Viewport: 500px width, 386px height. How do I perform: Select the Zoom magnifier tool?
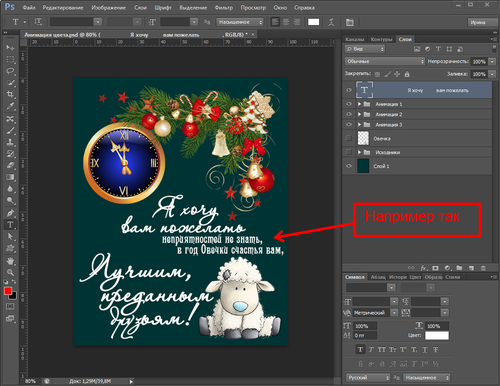[10, 272]
